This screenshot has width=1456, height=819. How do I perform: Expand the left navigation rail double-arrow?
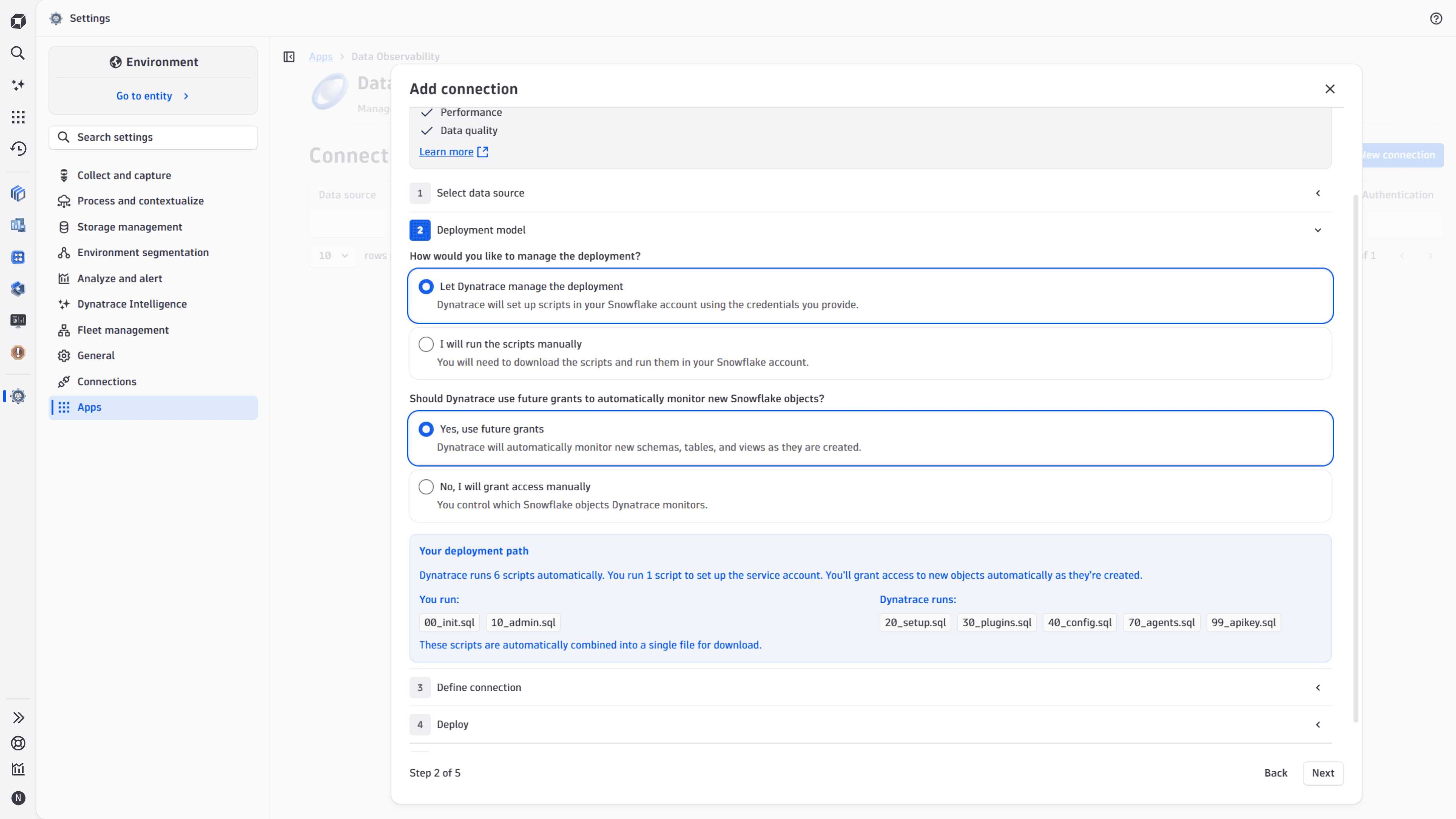(18, 717)
